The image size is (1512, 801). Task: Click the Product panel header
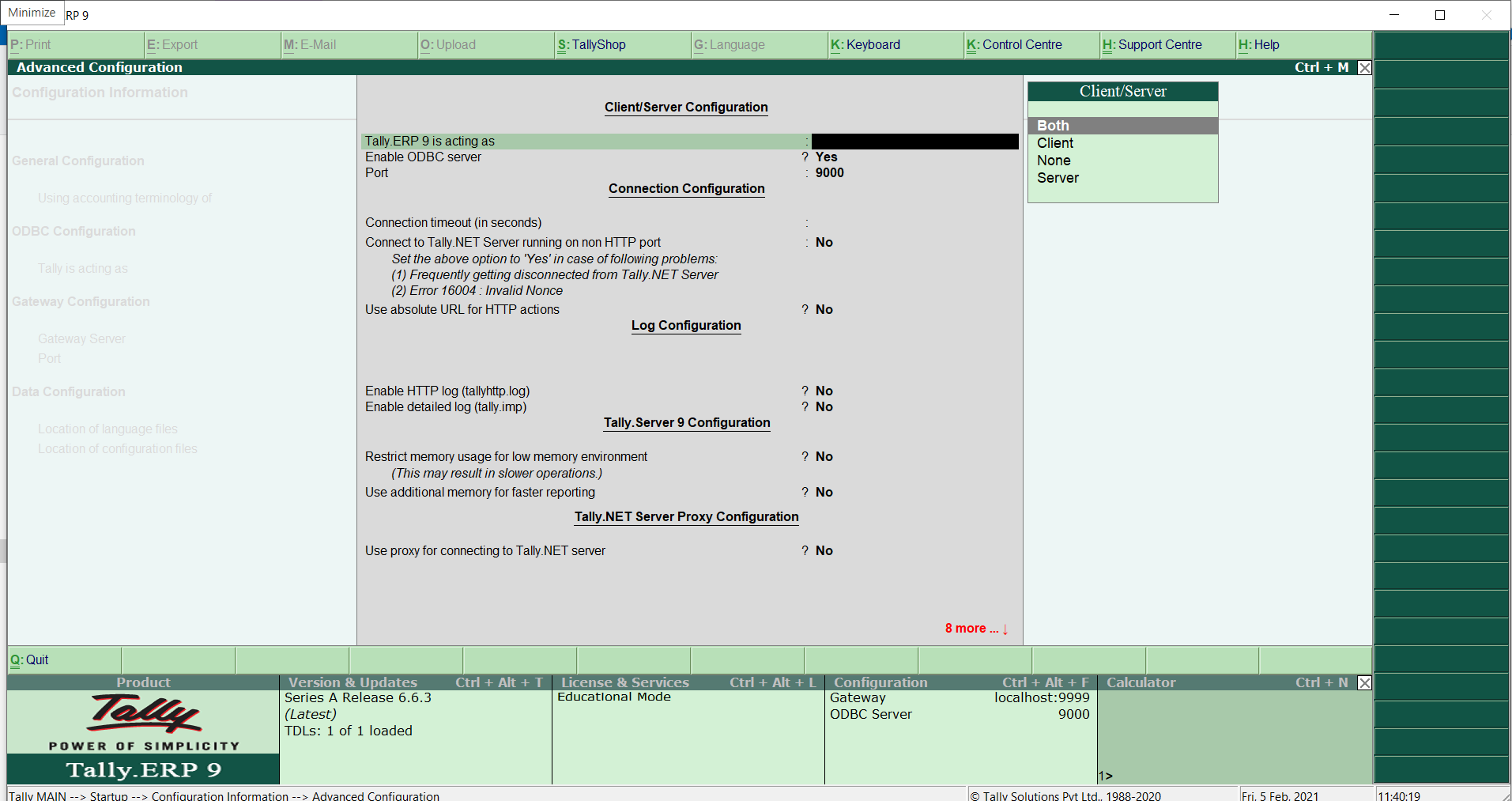pyautogui.click(x=143, y=682)
